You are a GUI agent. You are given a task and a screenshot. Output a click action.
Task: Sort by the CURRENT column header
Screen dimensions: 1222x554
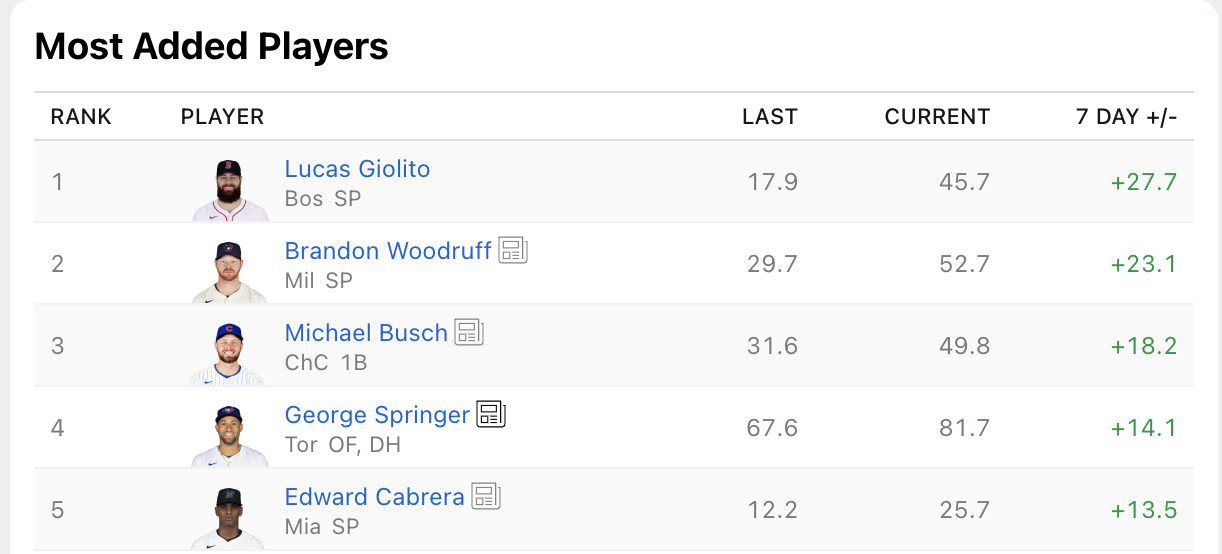pyautogui.click(x=937, y=117)
